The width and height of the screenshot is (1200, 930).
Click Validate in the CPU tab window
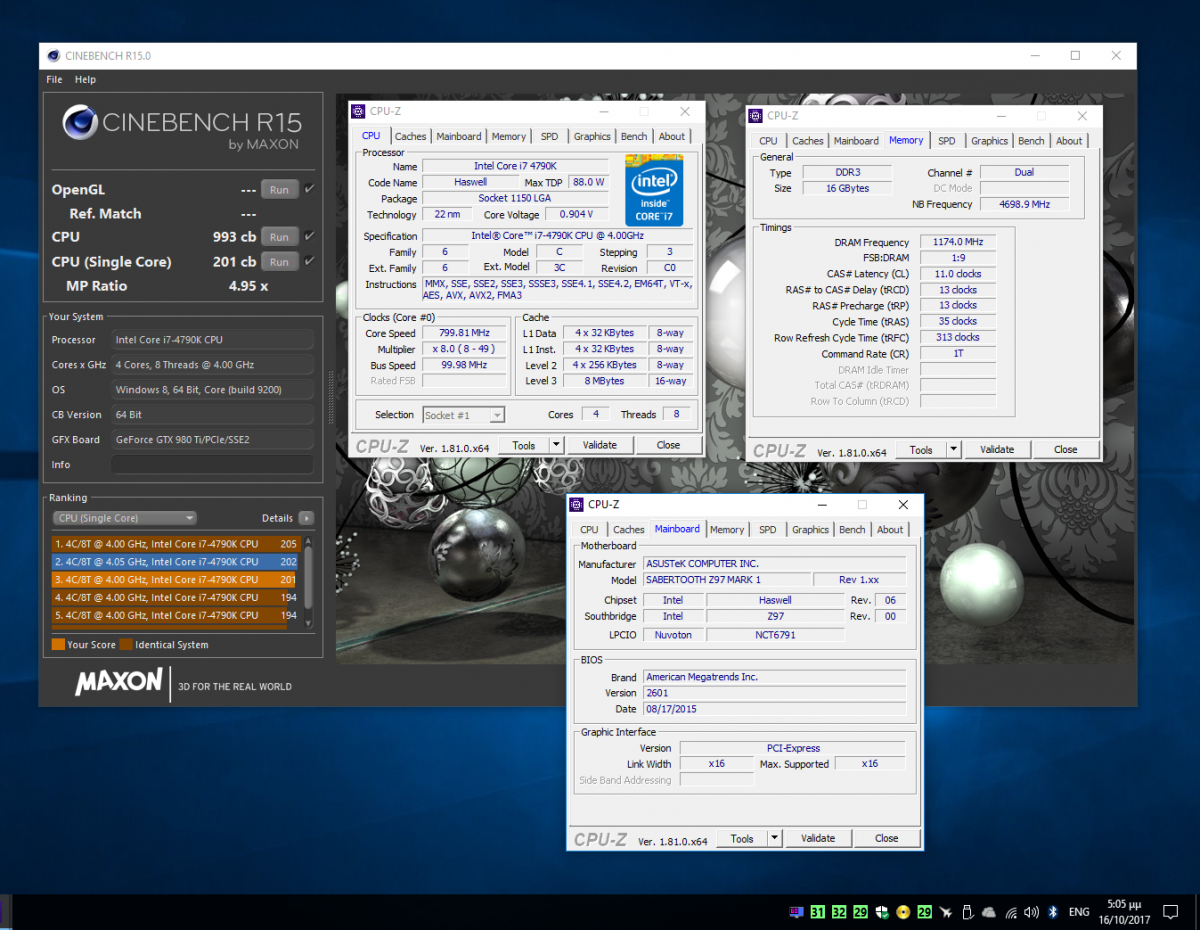point(600,445)
